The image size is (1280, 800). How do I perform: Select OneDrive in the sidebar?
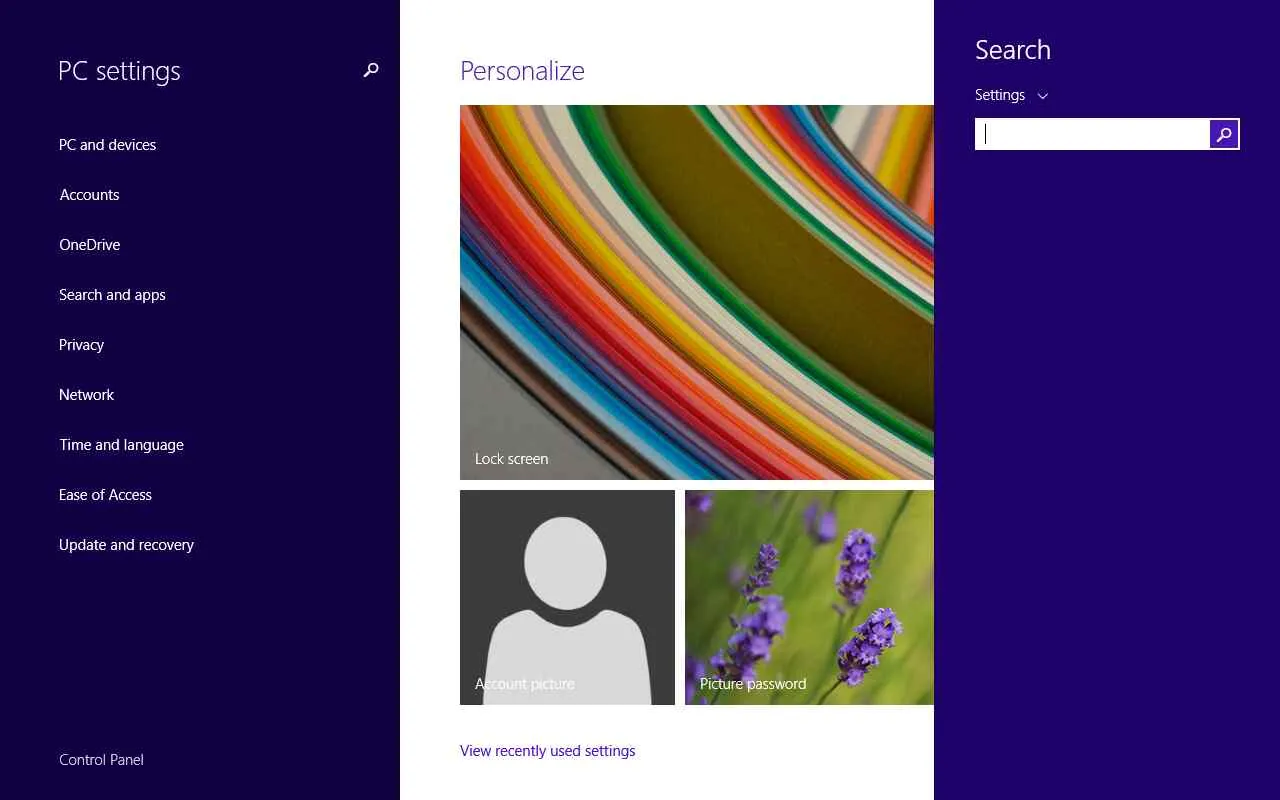(89, 245)
